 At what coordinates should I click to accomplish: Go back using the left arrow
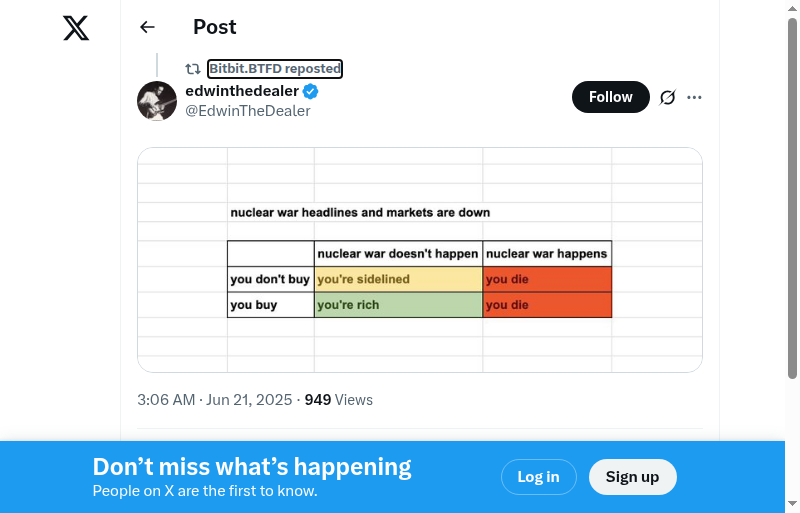[x=148, y=27]
